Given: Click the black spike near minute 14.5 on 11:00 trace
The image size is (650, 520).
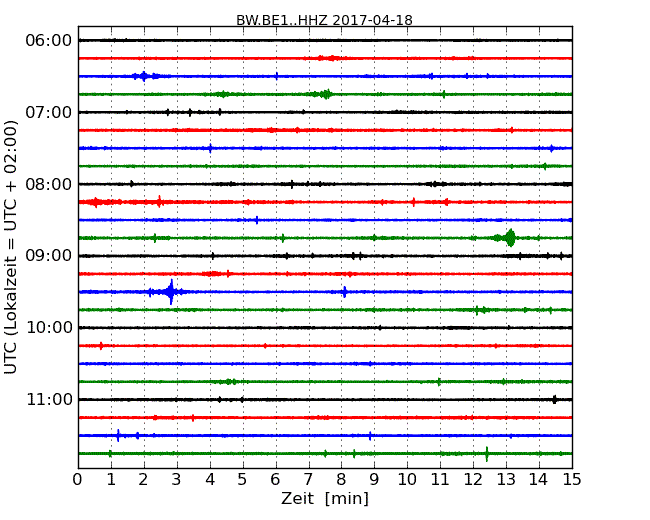Looking at the screenshot, I should [x=555, y=400].
